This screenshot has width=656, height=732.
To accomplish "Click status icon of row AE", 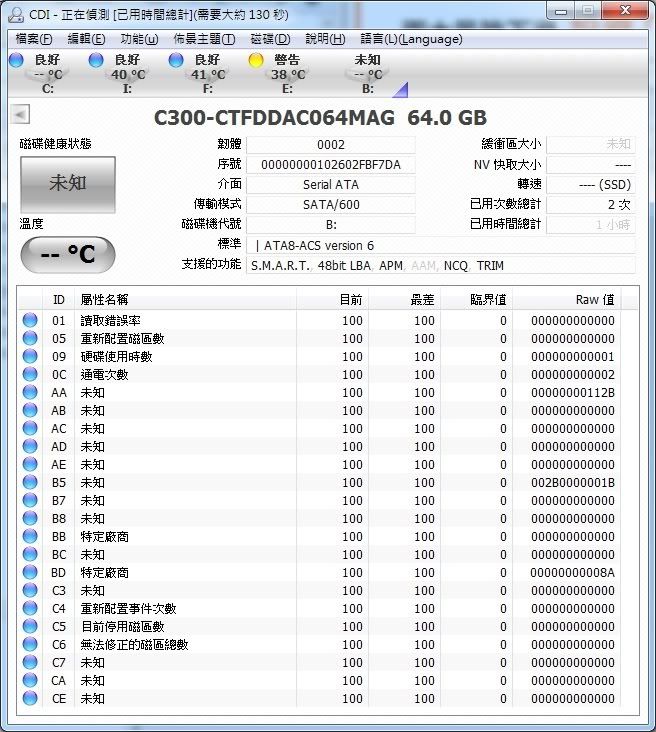I will click(x=30, y=464).
